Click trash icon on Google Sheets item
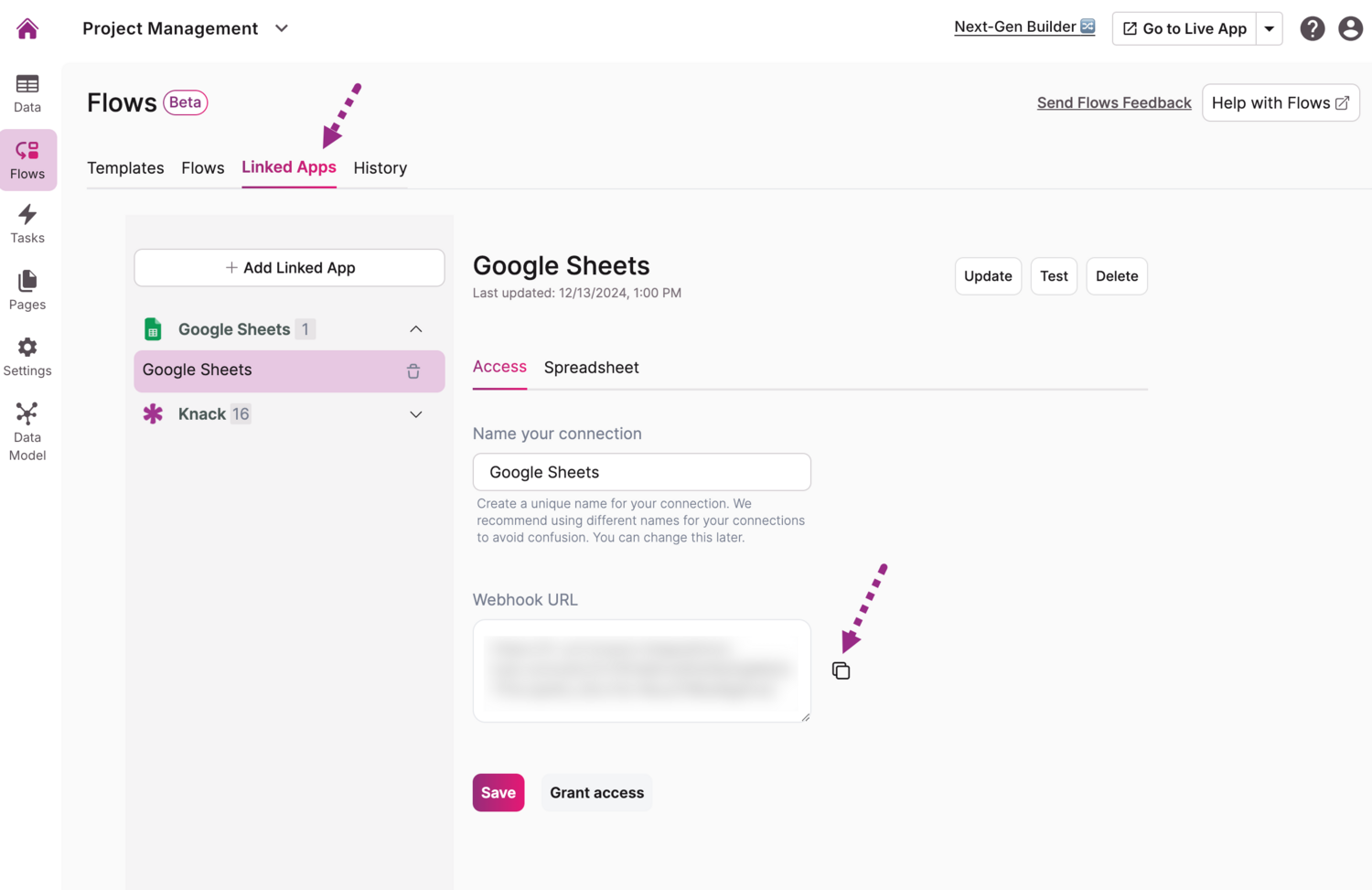 tap(413, 371)
